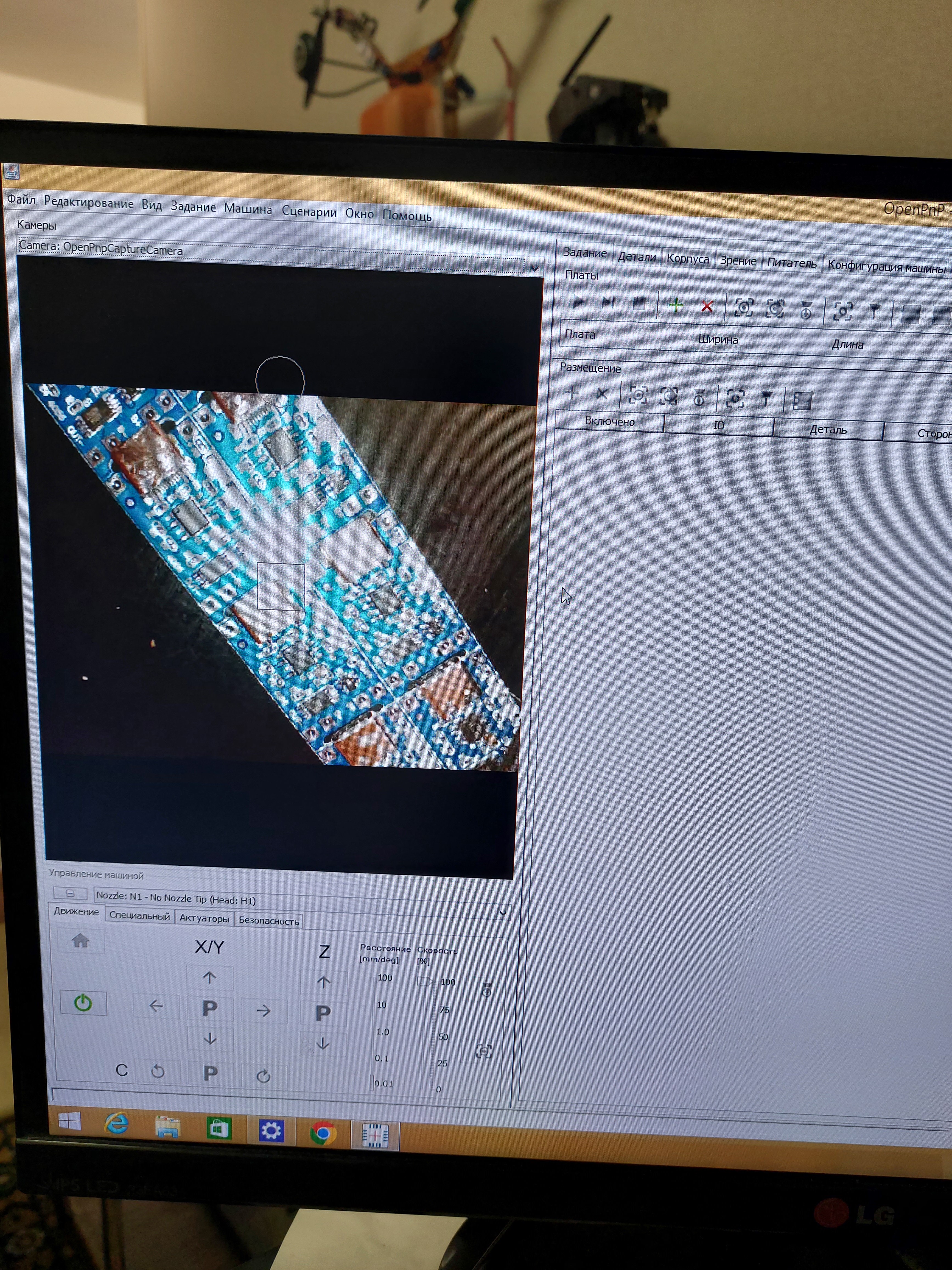Open the Машина menu
Viewport: 952px width, 1270px height.
[248, 209]
